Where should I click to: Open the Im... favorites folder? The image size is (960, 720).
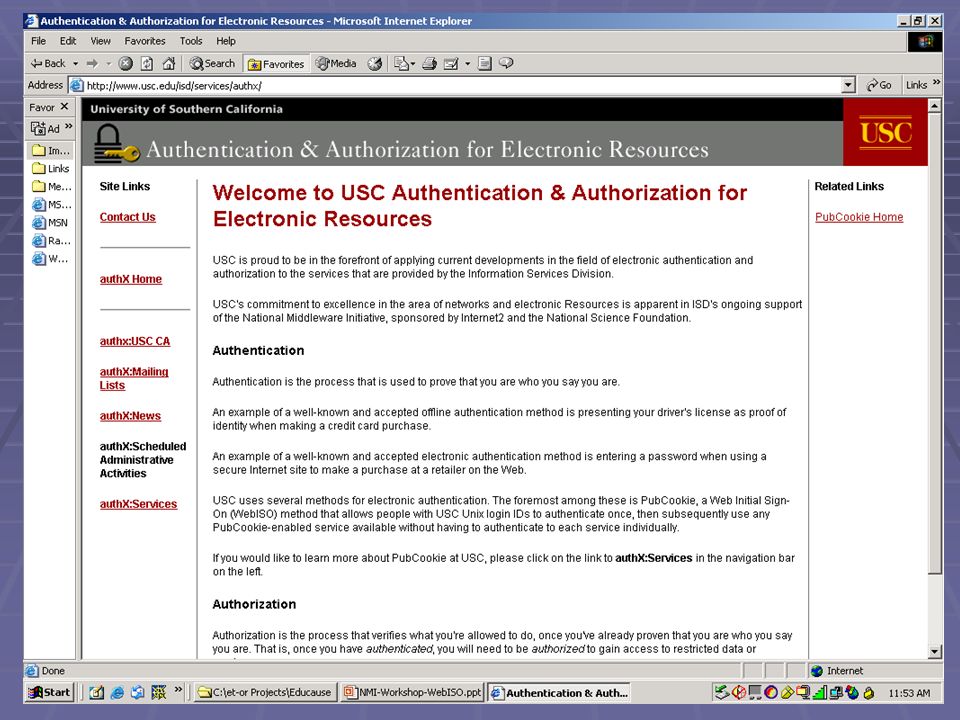pyautogui.click(x=51, y=150)
